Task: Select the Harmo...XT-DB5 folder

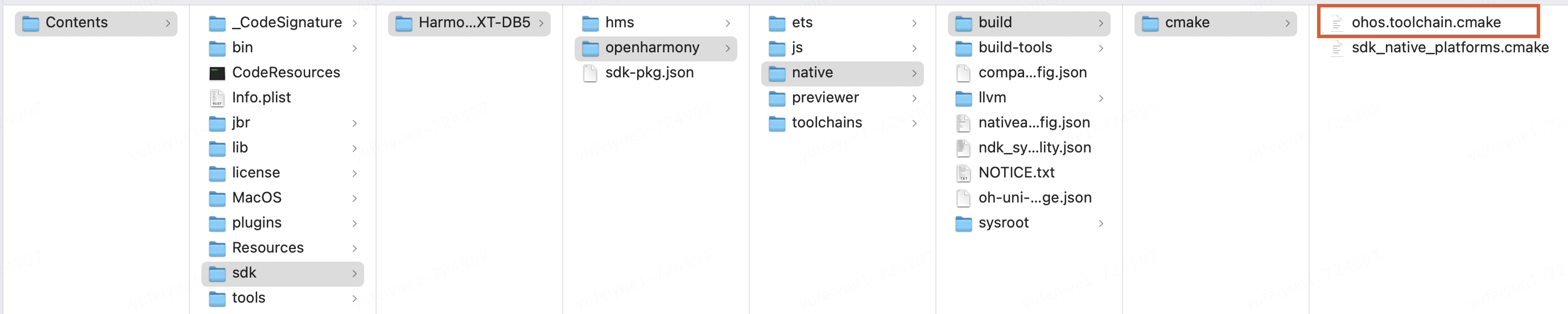Action: pyautogui.click(x=469, y=23)
